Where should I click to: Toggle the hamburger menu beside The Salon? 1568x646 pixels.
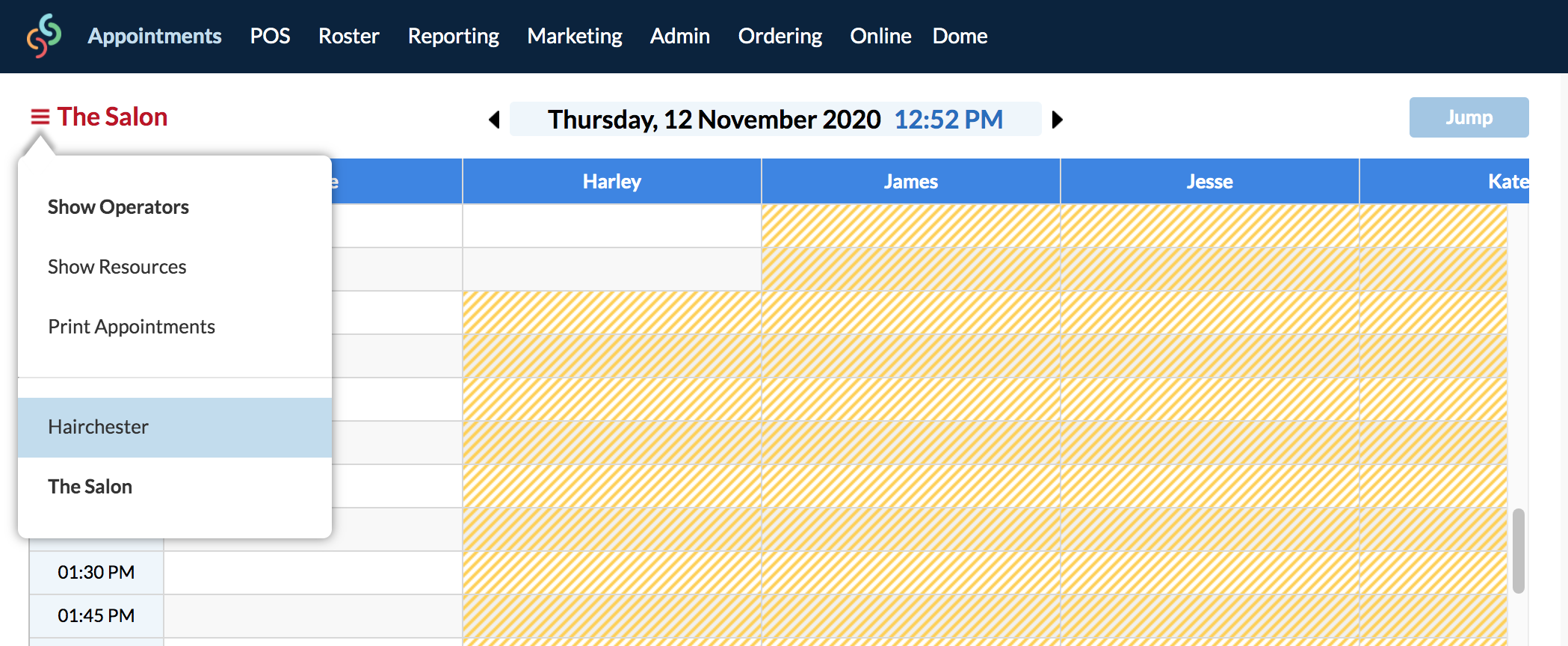pyautogui.click(x=40, y=117)
